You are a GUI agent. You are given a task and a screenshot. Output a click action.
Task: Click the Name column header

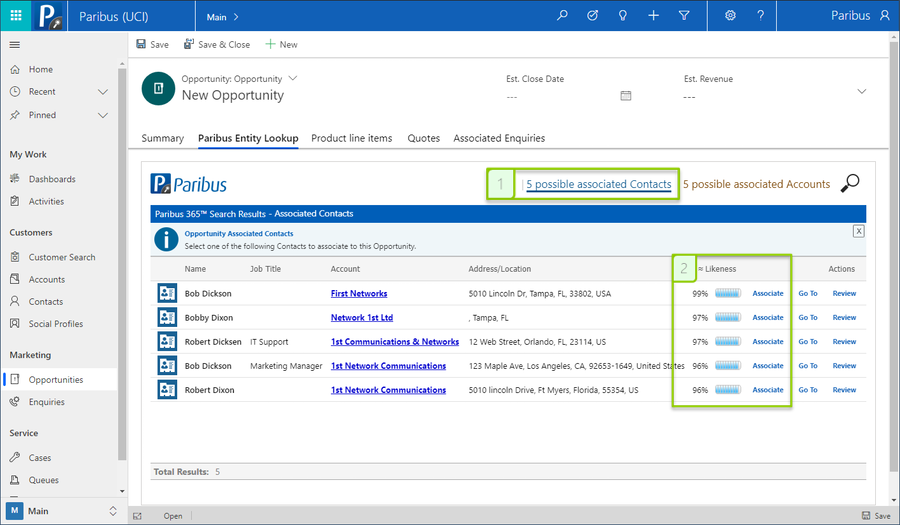click(195, 269)
